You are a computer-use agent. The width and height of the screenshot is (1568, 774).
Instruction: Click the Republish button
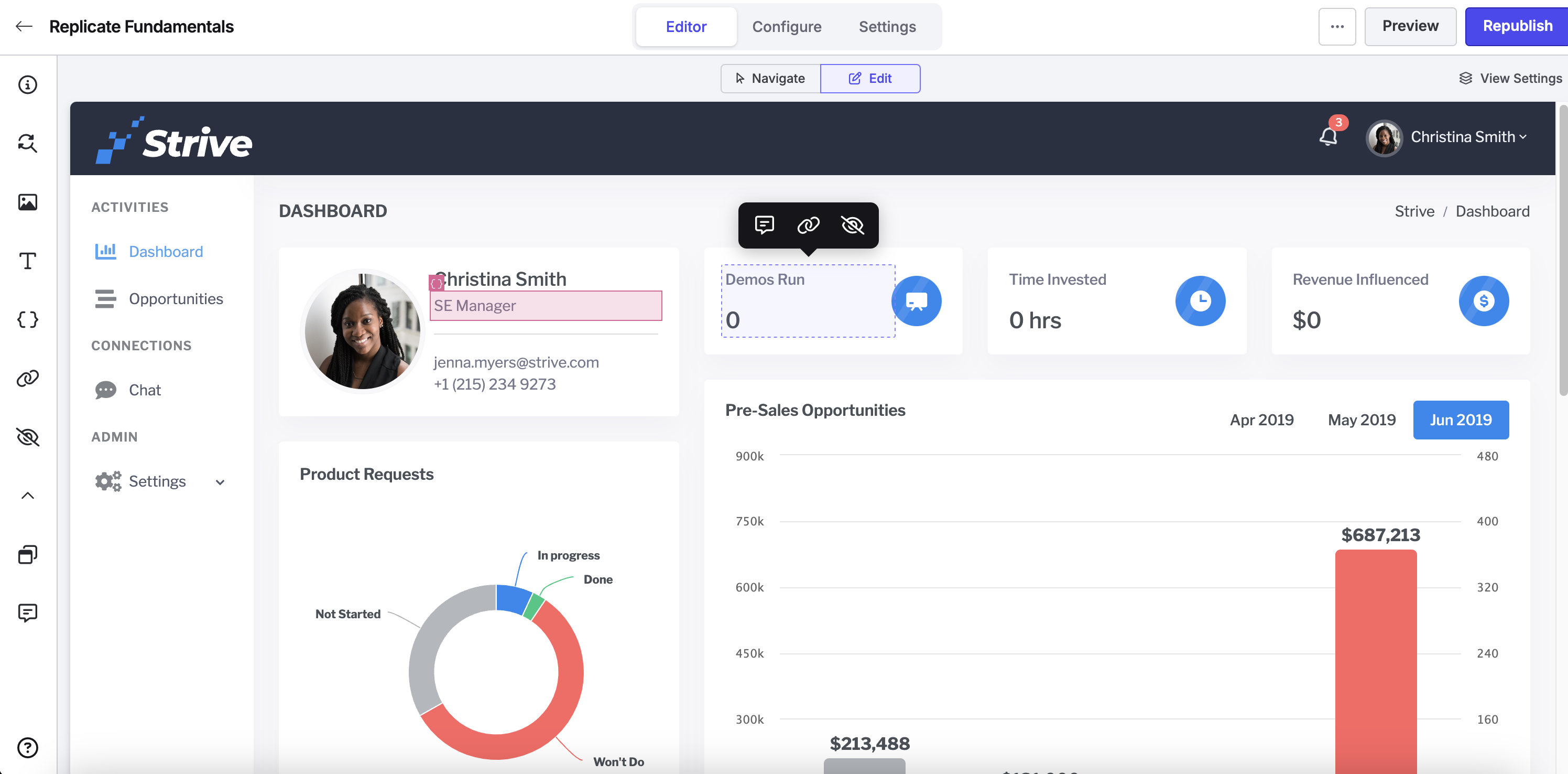point(1517,26)
